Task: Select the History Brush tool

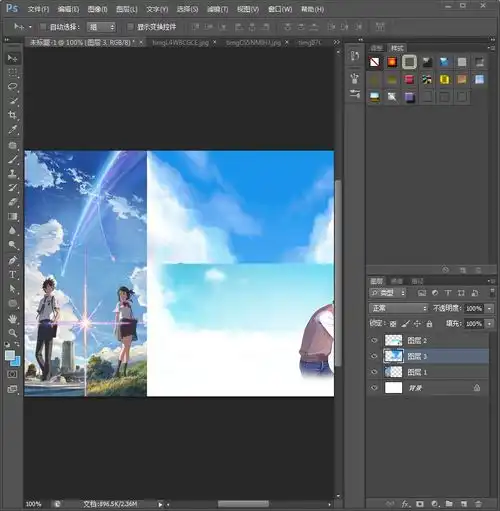Action: click(12, 188)
